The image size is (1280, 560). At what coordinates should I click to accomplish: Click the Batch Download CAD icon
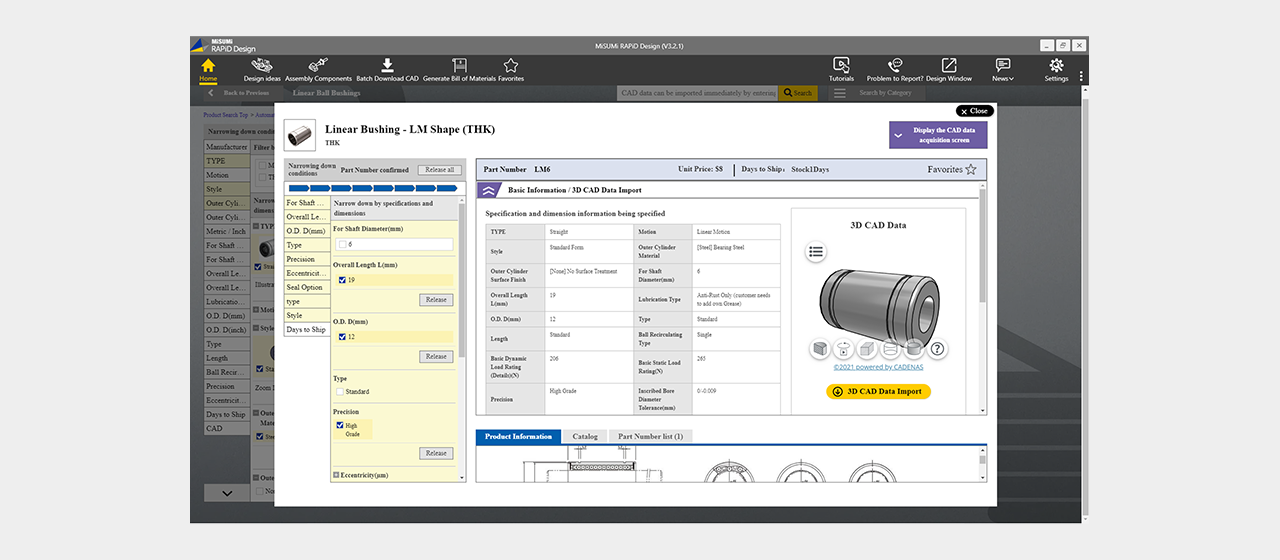point(387,69)
